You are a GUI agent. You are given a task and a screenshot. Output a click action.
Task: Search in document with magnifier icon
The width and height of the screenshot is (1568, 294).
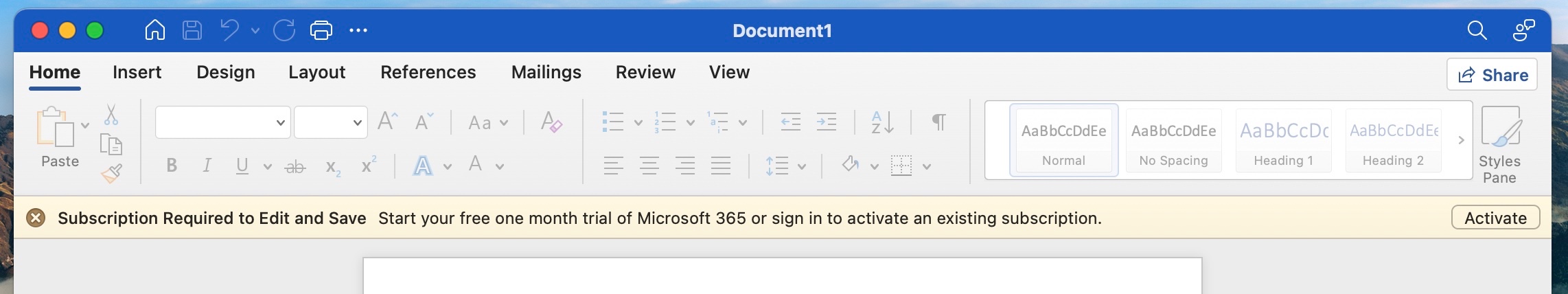click(x=1477, y=30)
